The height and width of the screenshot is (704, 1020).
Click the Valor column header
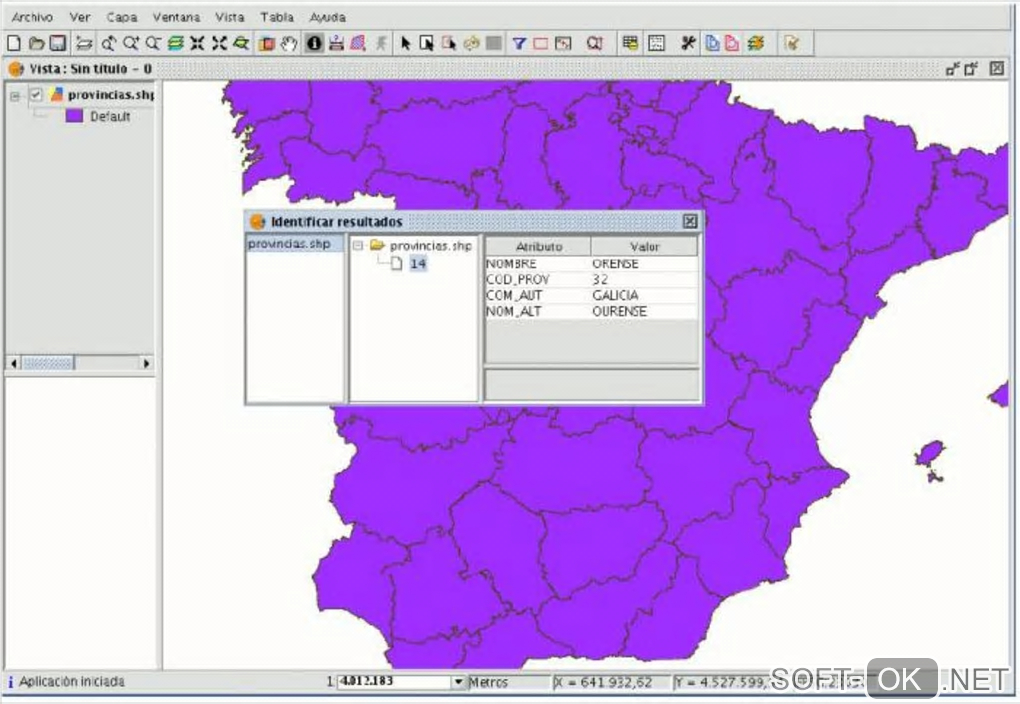[x=644, y=247]
